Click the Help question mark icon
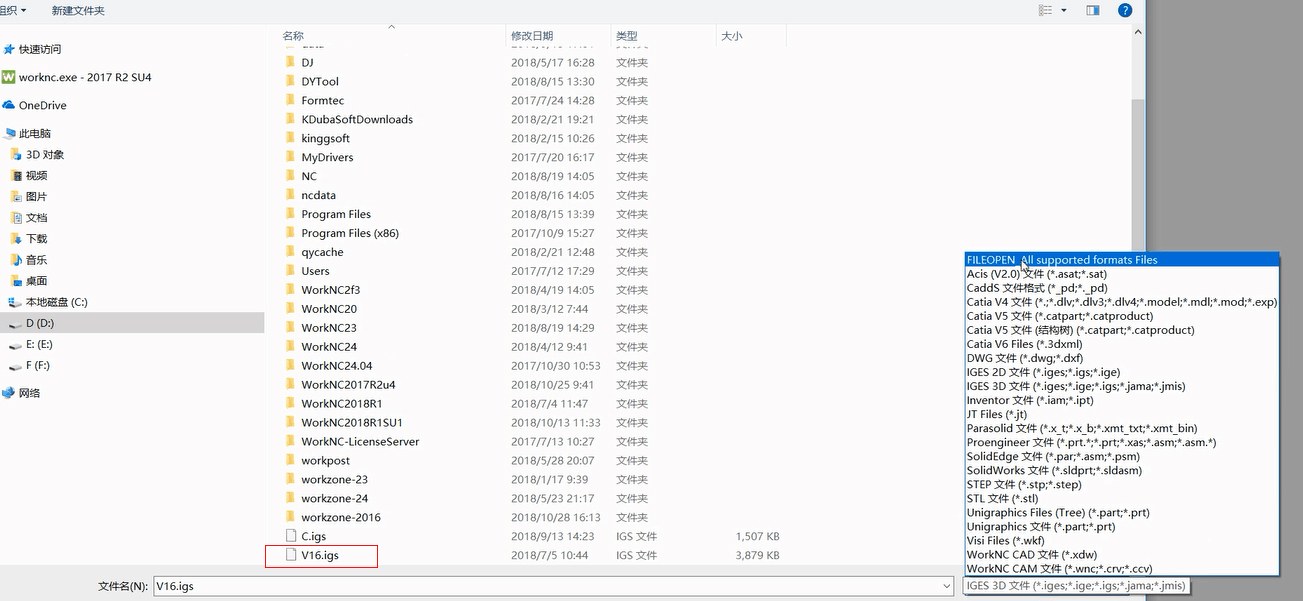 [1125, 10]
